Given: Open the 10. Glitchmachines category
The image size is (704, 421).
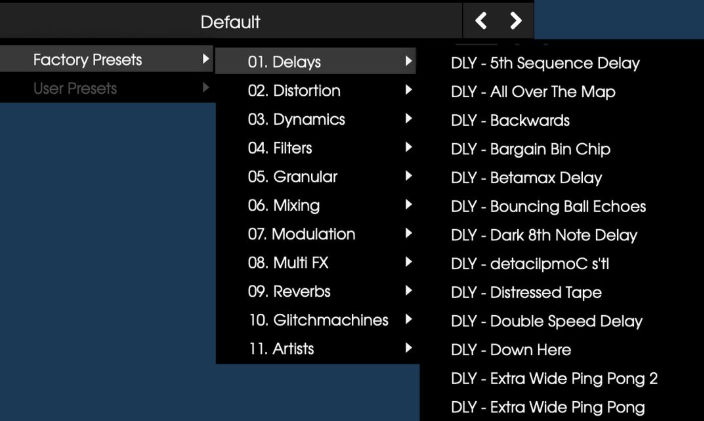Looking at the screenshot, I should coord(317,320).
